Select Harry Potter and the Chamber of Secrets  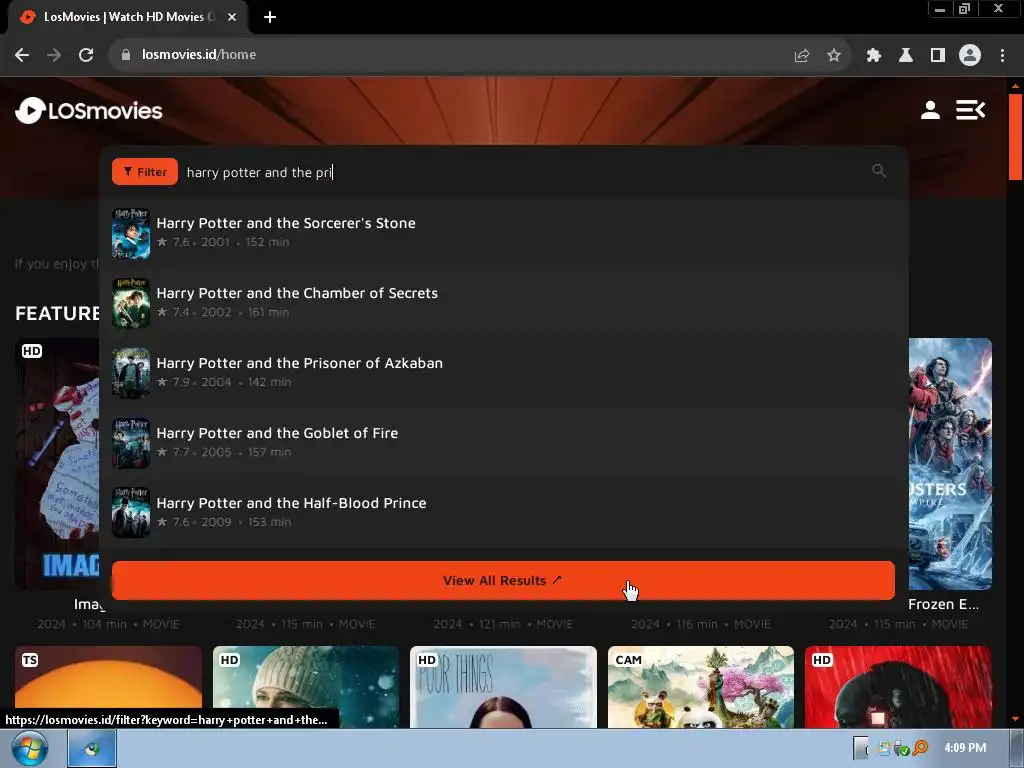(x=503, y=302)
